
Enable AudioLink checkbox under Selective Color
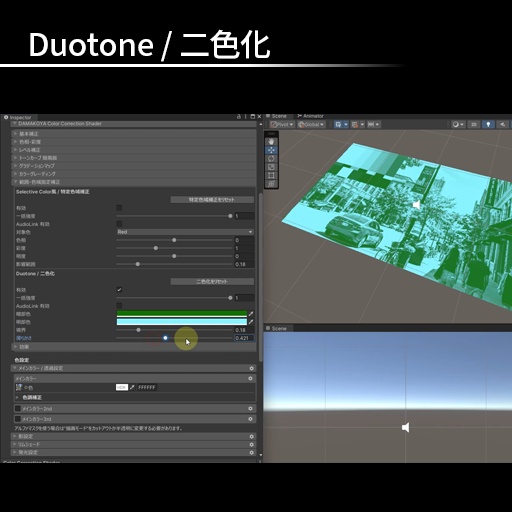[119, 224]
